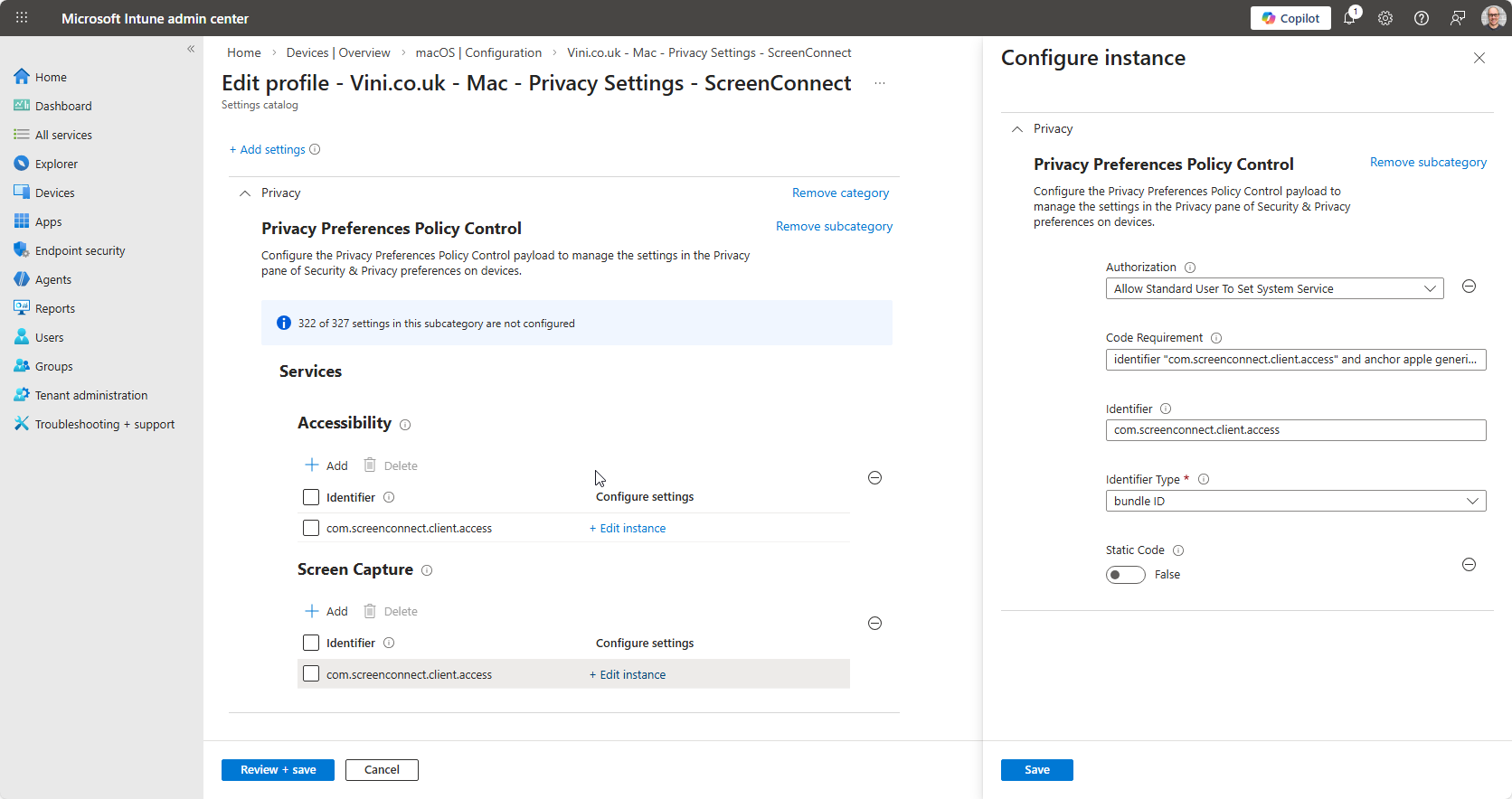Open the settings gear in header
Screen dimensions: 1512x799
[x=1385, y=18]
